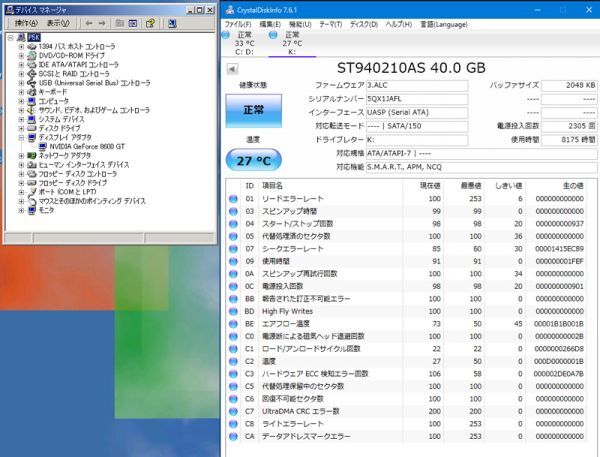Image resolution: width=600 pixels, height=457 pixels.
Task: Click status orb for BD High Fly Writes
Action: (233, 311)
